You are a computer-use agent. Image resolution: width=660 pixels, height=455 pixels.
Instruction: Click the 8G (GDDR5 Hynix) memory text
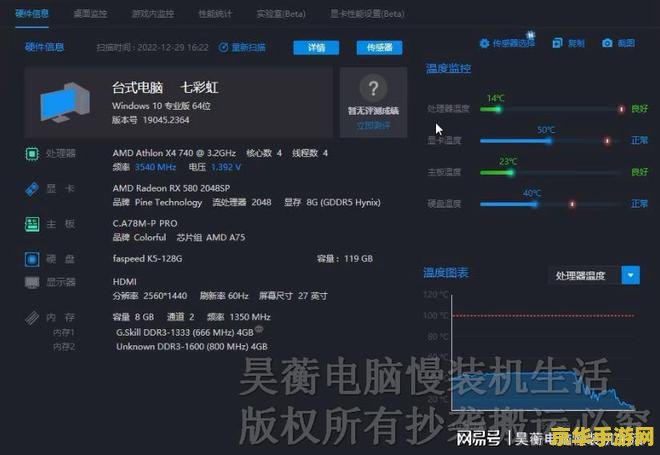pyautogui.click(x=343, y=202)
